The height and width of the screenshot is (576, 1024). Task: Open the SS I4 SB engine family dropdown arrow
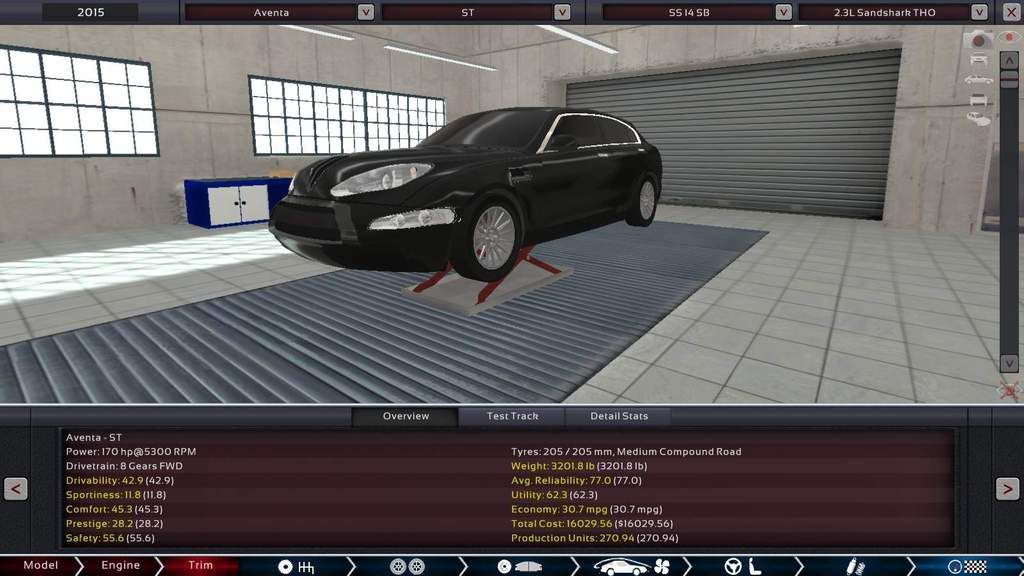tap(783, 12)
